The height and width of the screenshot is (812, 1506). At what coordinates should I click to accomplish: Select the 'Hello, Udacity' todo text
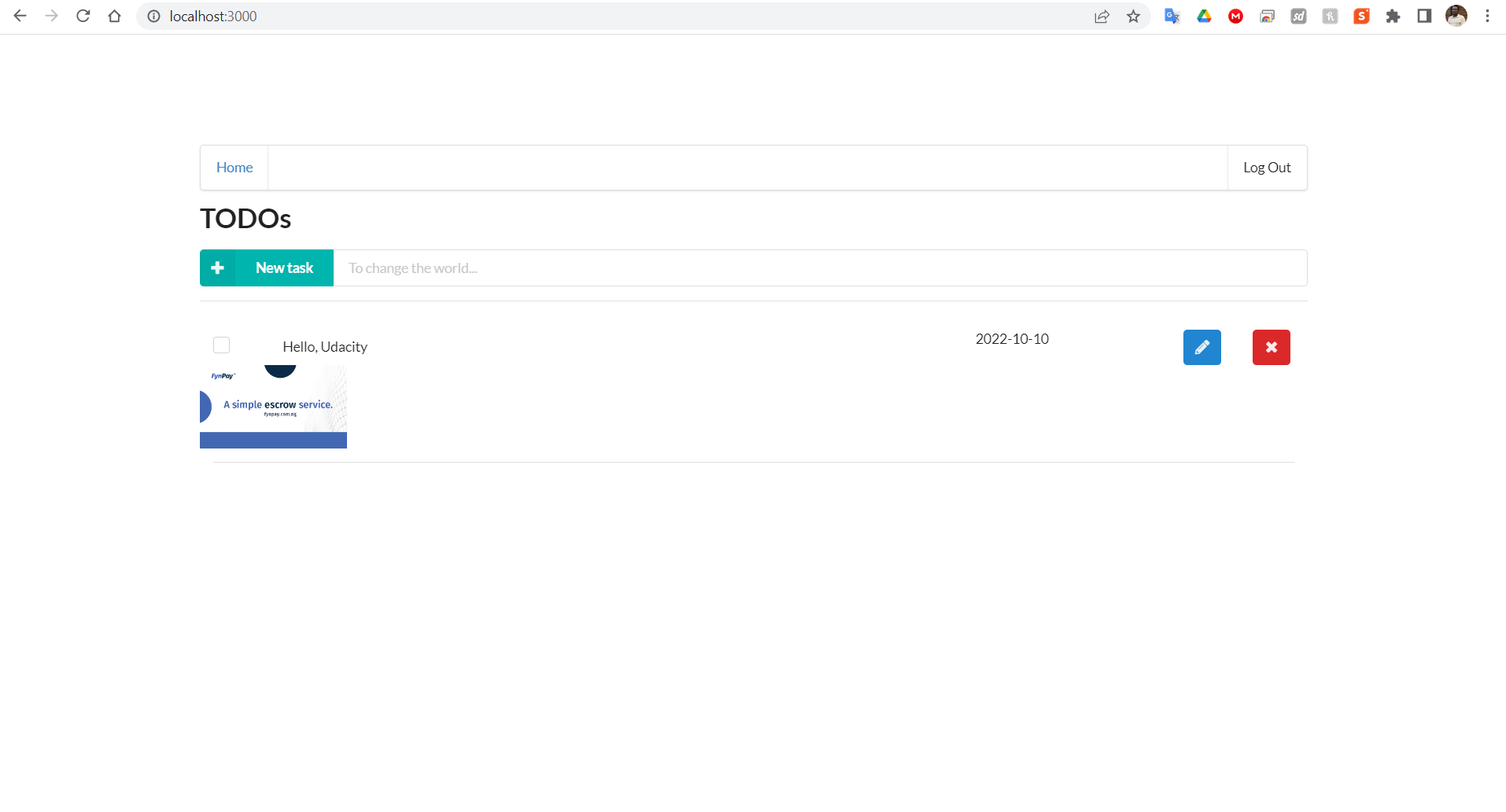click(x=325, y=347)
